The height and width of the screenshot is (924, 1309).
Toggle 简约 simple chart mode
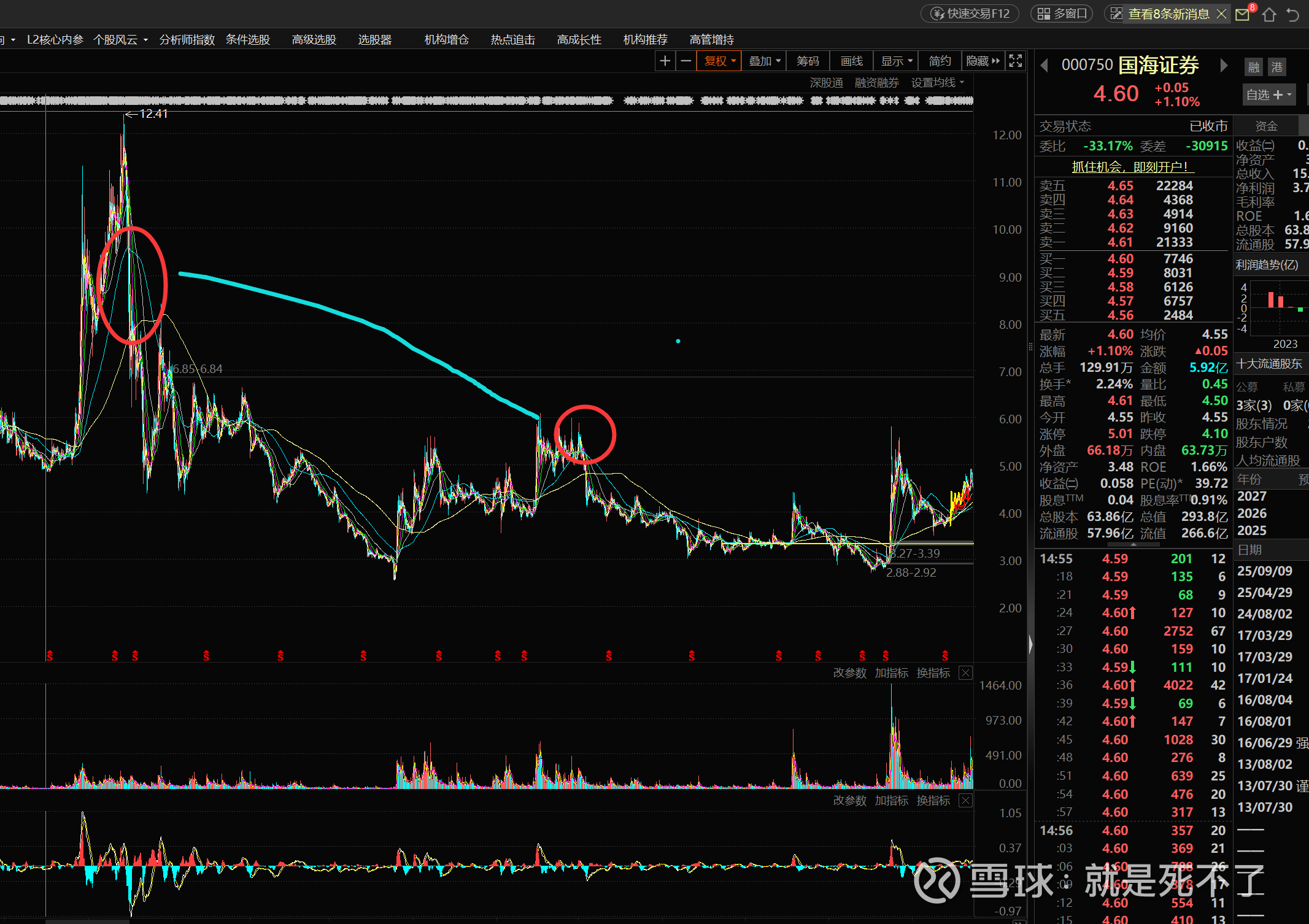940,61
